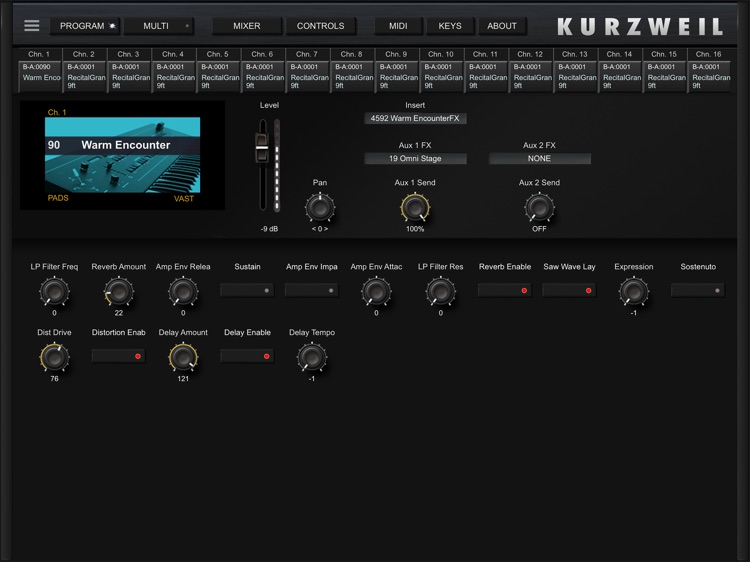Select channel 5 program slot
The image size is (750, 562).
coord(218,76)
